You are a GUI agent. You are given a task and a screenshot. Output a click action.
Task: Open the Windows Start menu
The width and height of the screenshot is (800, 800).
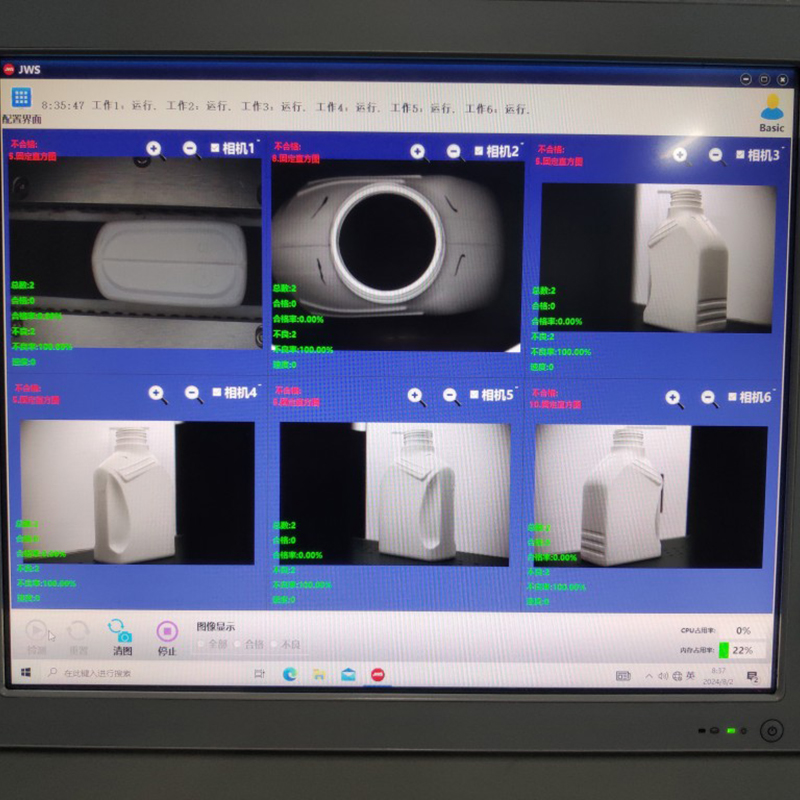tap(26, 672)
